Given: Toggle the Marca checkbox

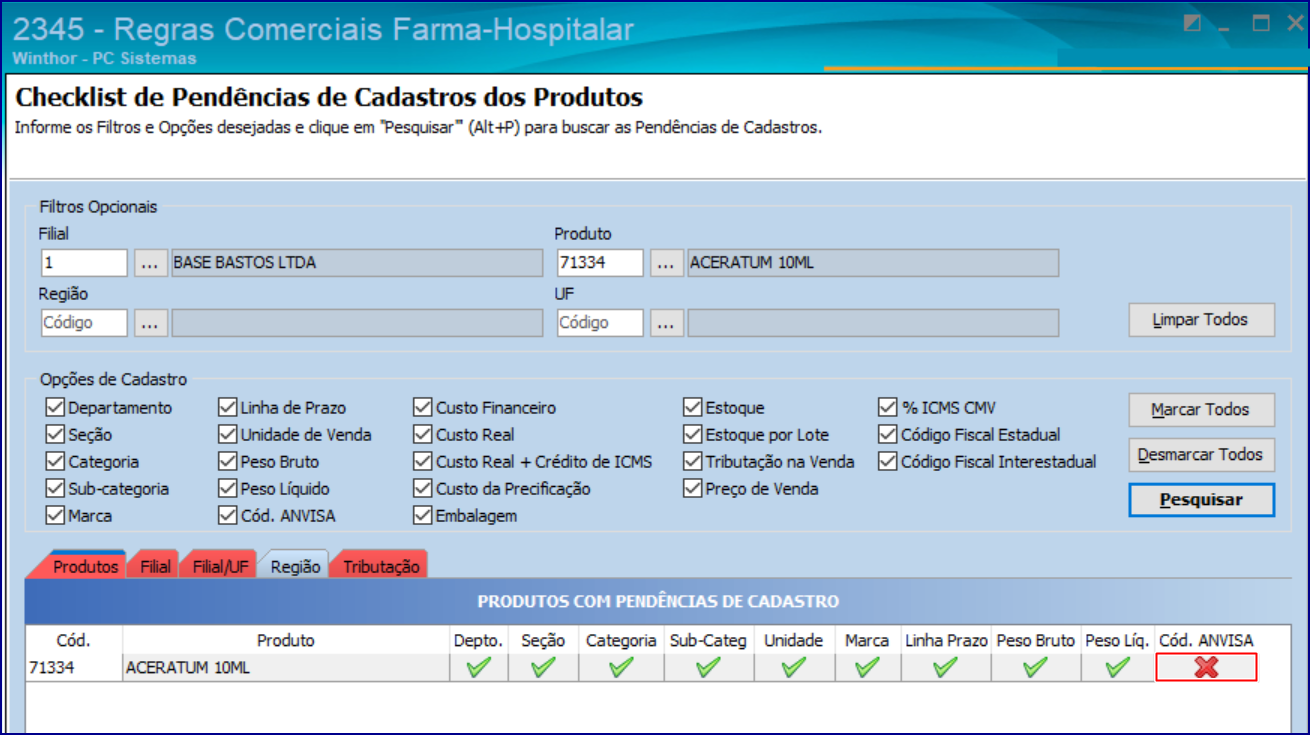Looking at the screenshot, I should (x=55, y=516).
